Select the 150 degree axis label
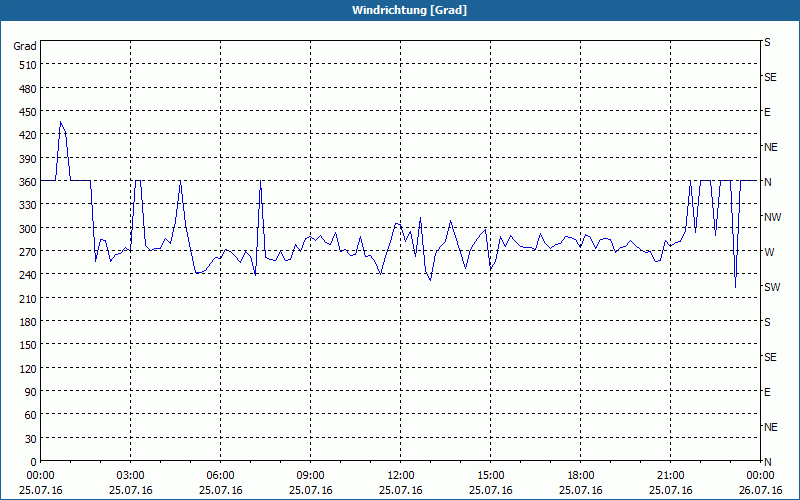800x500 pixels. tap(29, 345)
